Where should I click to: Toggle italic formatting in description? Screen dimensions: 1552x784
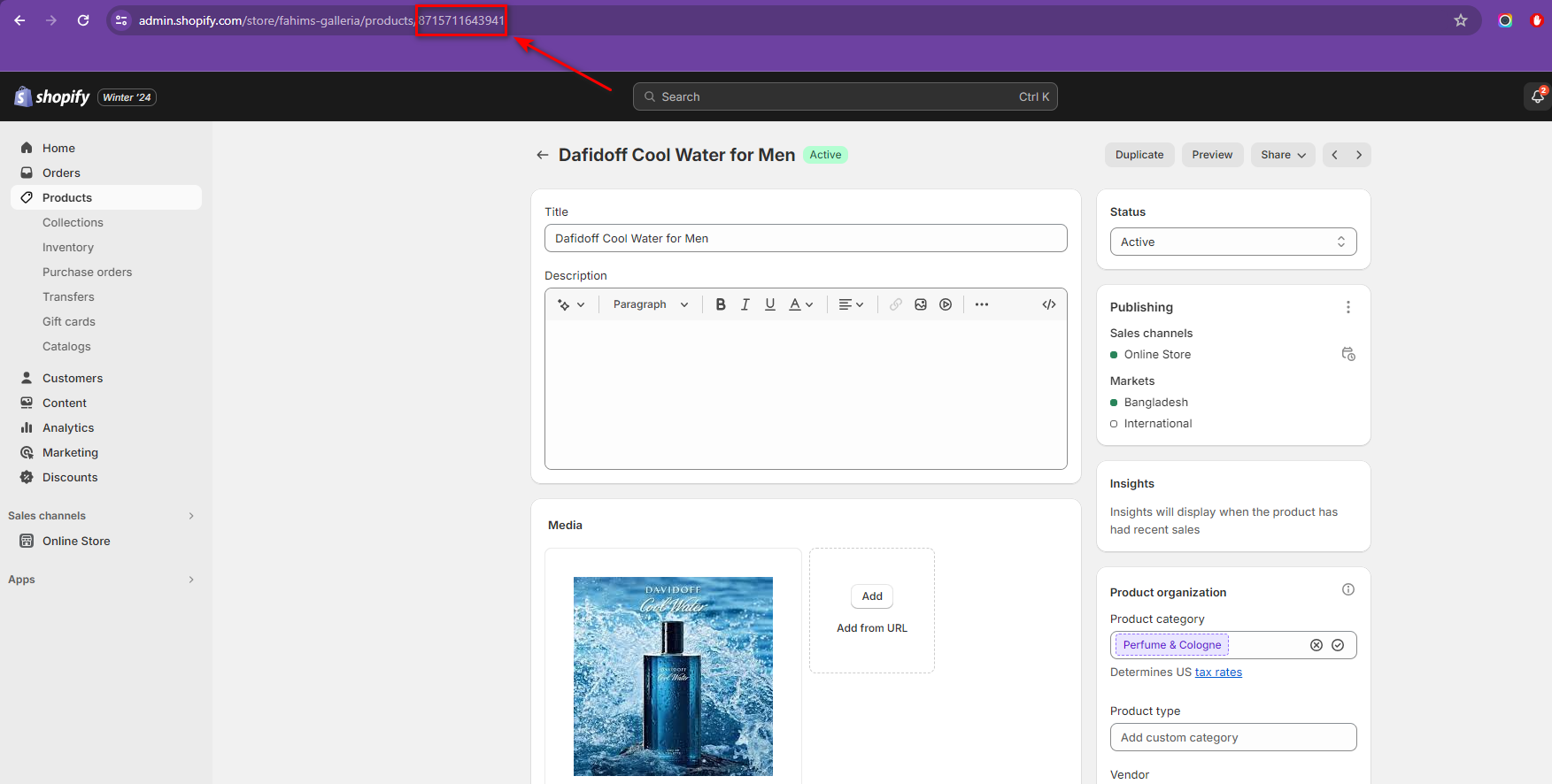point(745,304)
